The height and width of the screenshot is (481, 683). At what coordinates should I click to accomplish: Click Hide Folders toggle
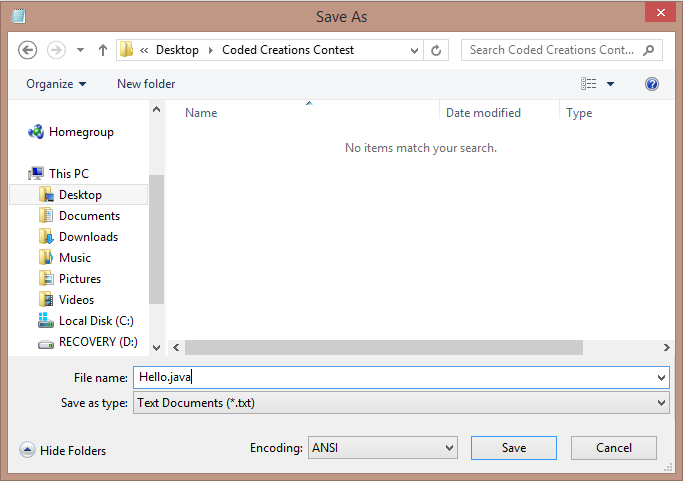pyautogui.click(x=63, y=450)
